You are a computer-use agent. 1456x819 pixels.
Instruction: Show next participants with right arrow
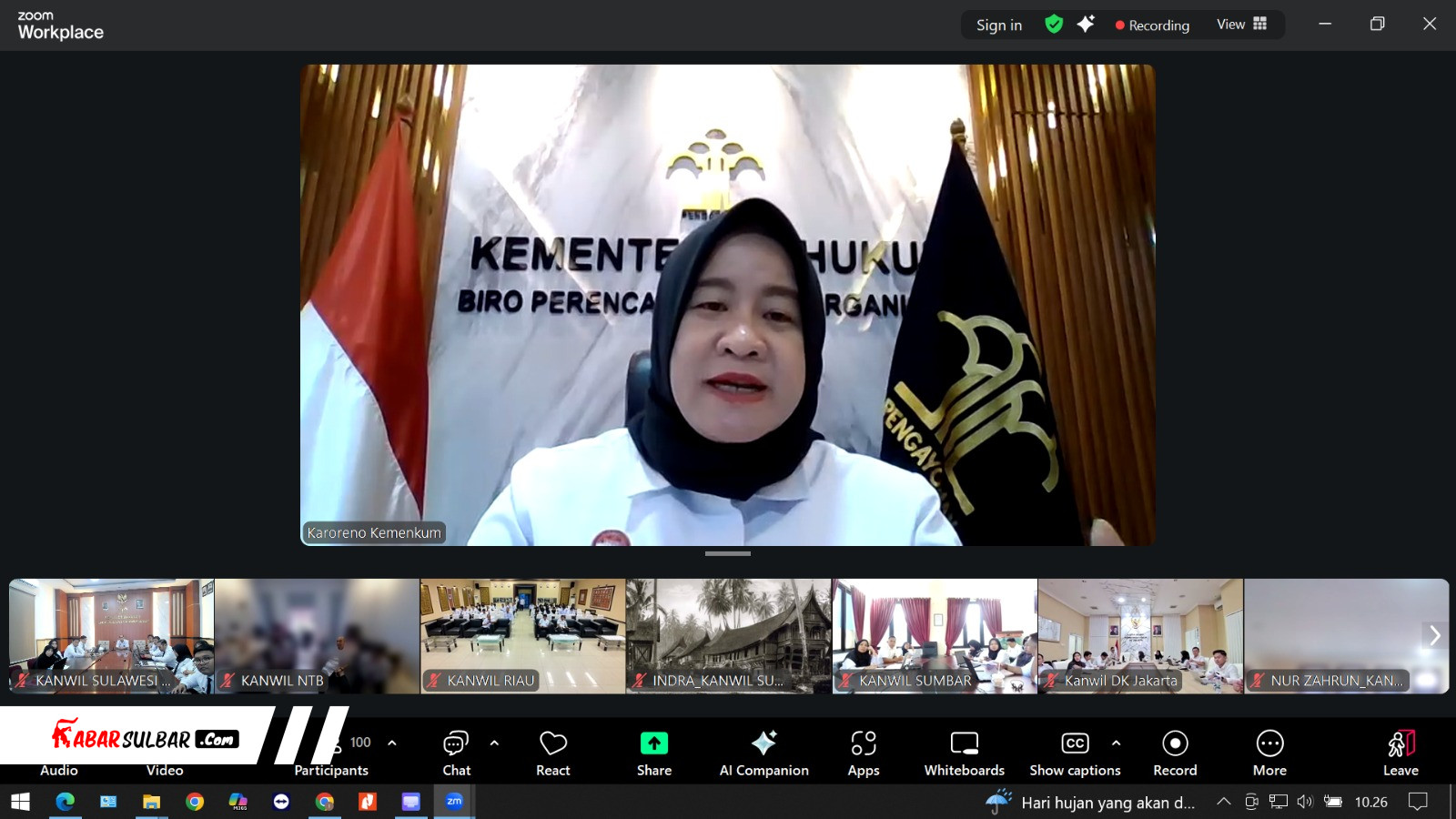coord(1434,635)
